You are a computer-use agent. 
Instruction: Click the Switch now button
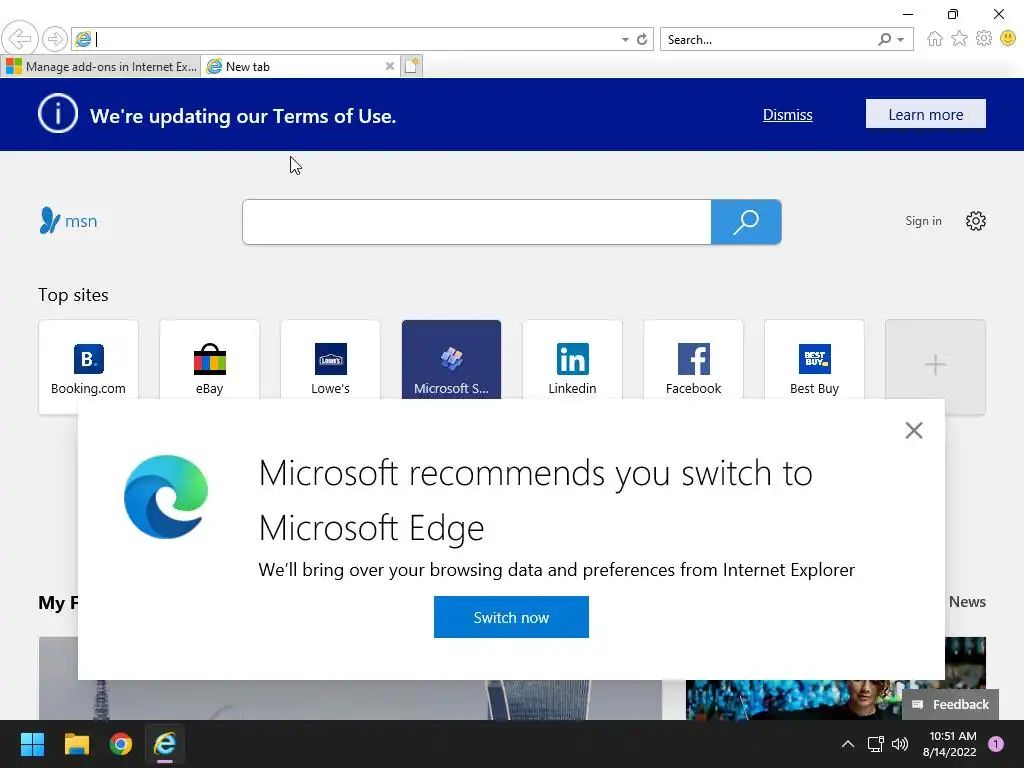[511, 617]
